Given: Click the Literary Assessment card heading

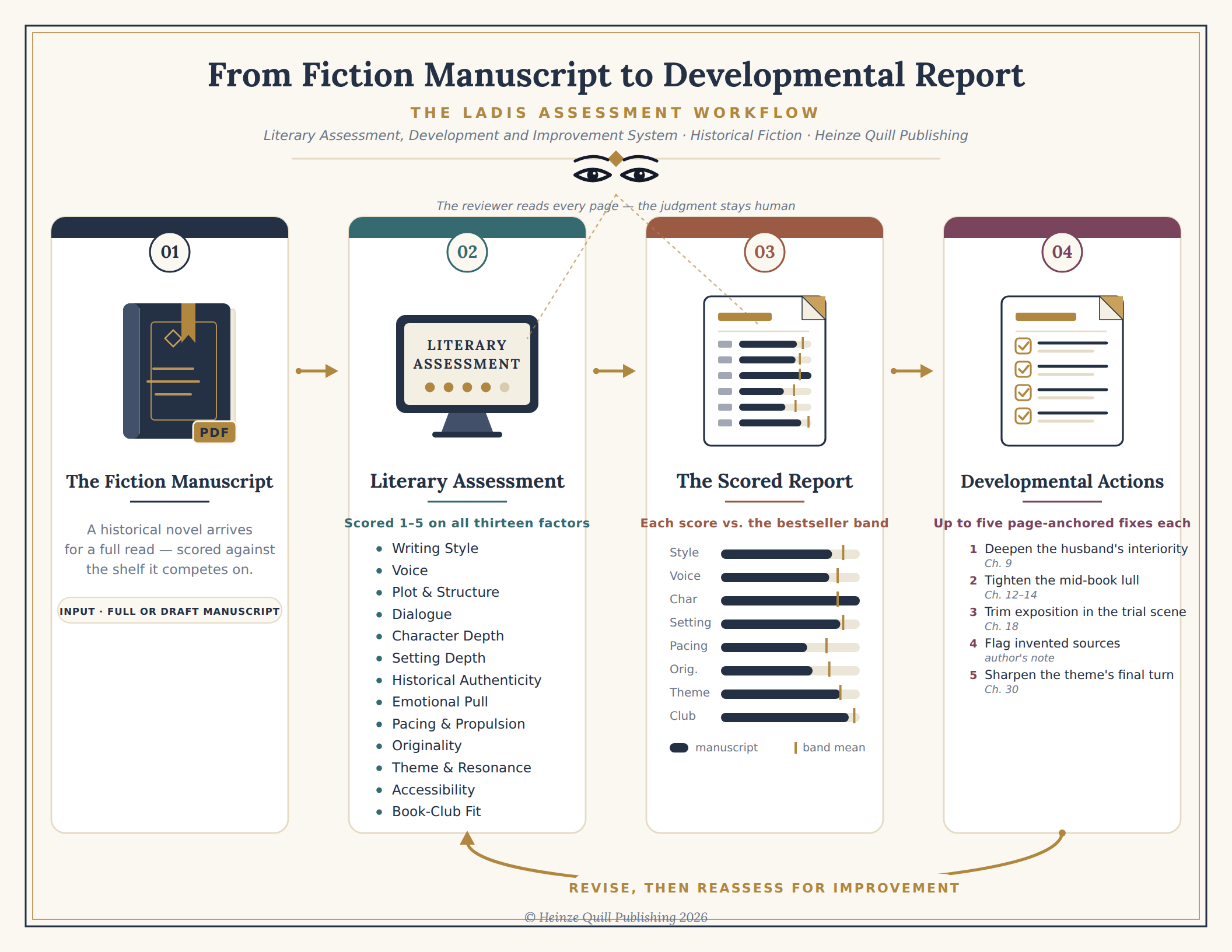Looking at the screenshot, I should (x=467, y=481).
